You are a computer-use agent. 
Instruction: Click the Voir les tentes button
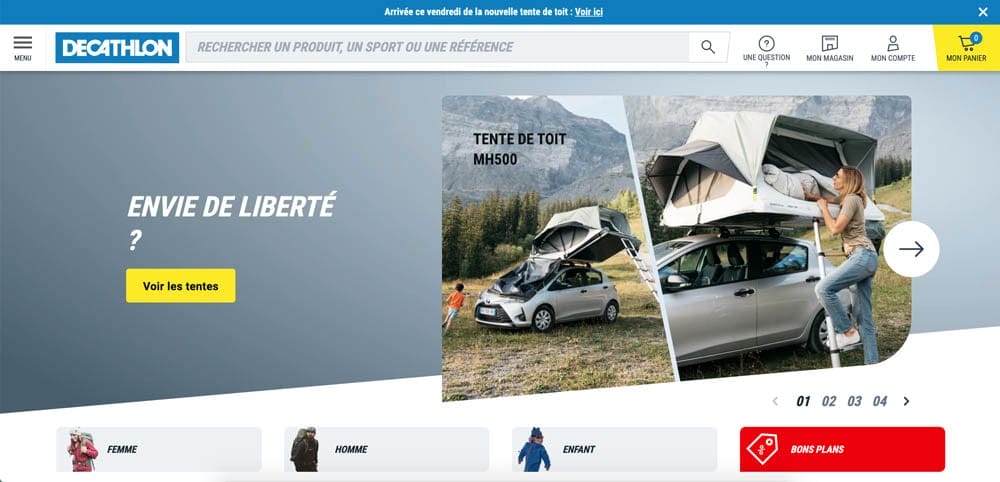(180, 286)
